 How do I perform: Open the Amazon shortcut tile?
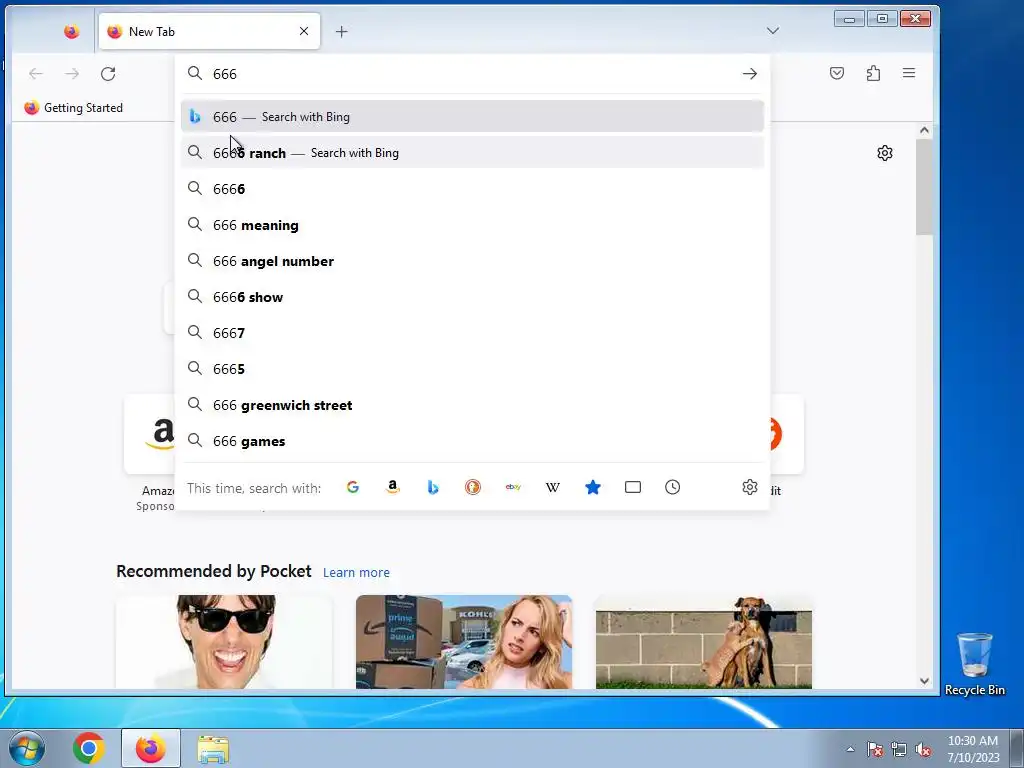[x=152, y=434]
